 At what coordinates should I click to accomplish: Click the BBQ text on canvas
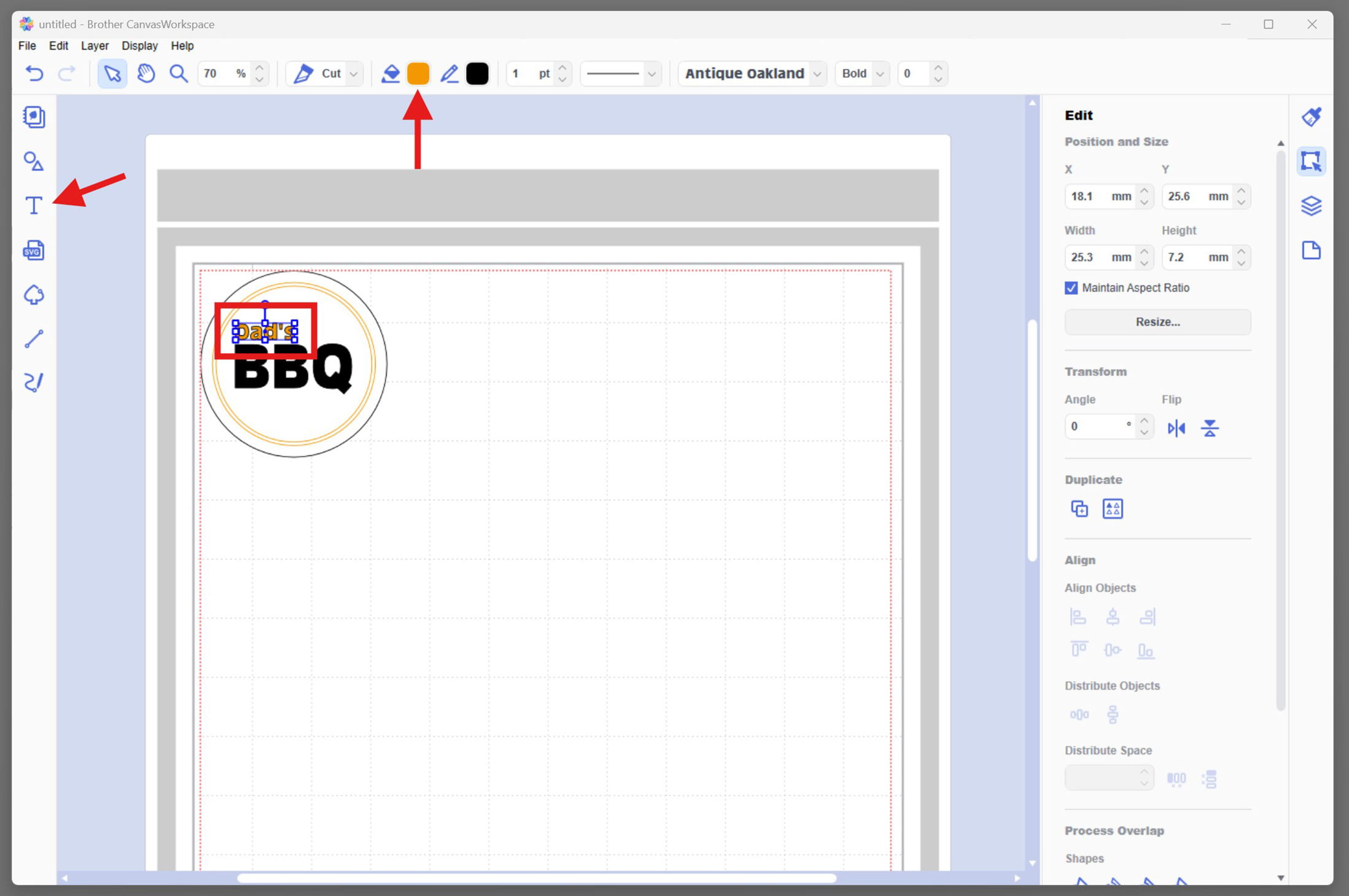(293, 368)
